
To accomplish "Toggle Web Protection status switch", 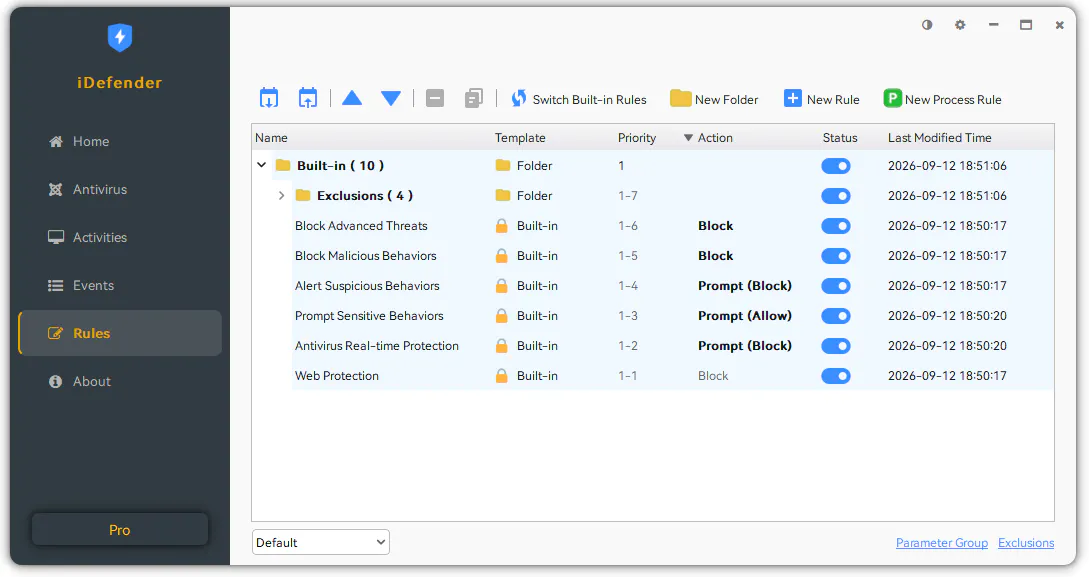I will 836,376.
